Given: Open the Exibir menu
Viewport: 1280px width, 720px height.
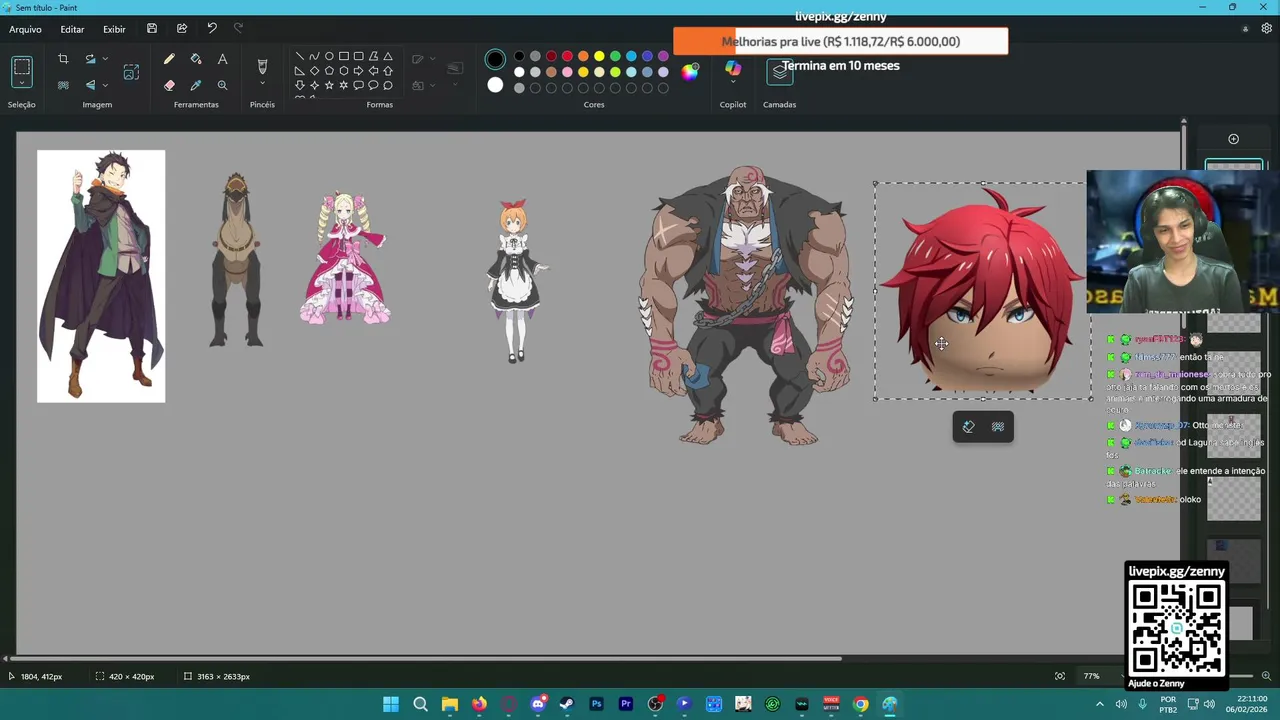Looking at the screenshot, I should [x=114, y=29].
